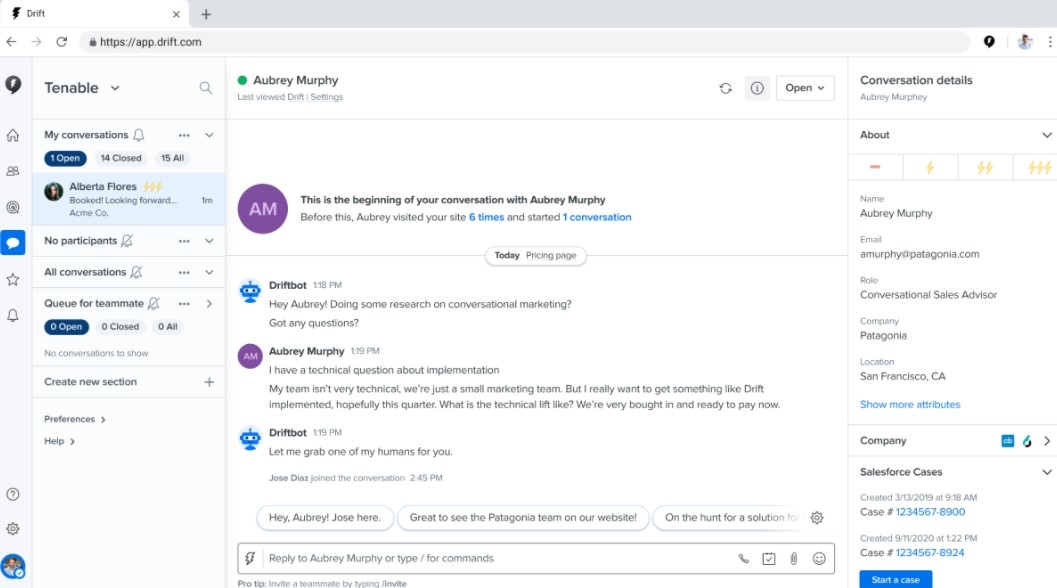The height and width of the screenshot is (588, 1057).
Task: Toggle the conversation info icon
Action: (757, 88)
